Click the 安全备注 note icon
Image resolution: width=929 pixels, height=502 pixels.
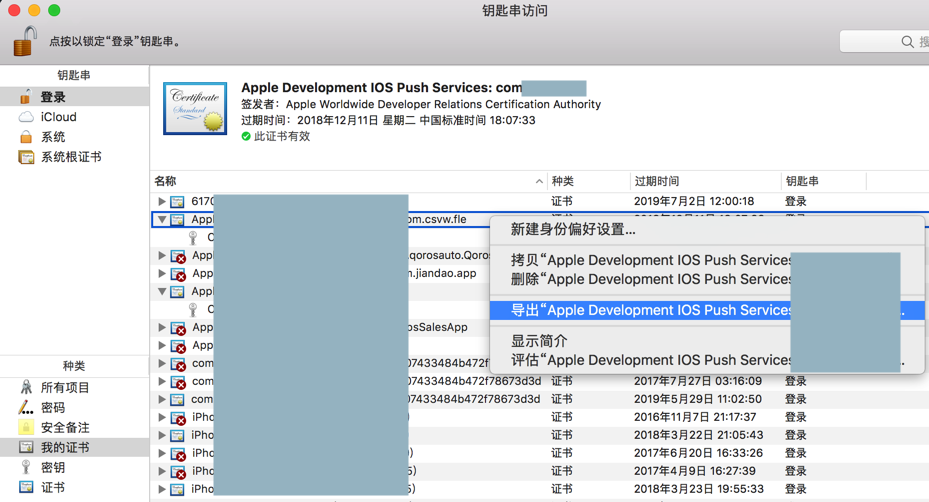[26, 427]
